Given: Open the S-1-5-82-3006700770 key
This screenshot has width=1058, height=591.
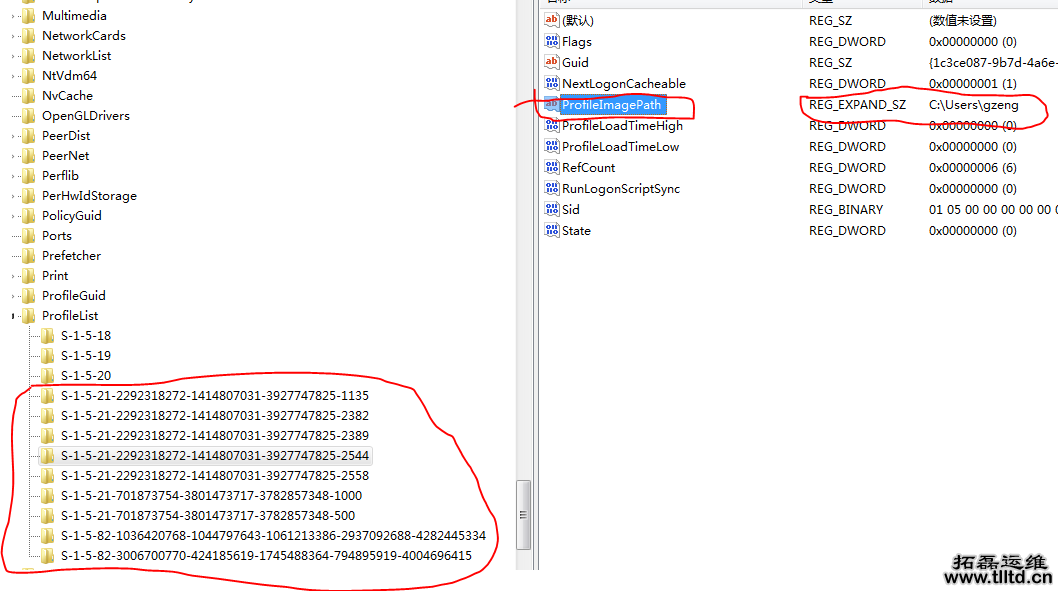Looking at the screenshot, I should pyautogui.click(x=265, y=556).
